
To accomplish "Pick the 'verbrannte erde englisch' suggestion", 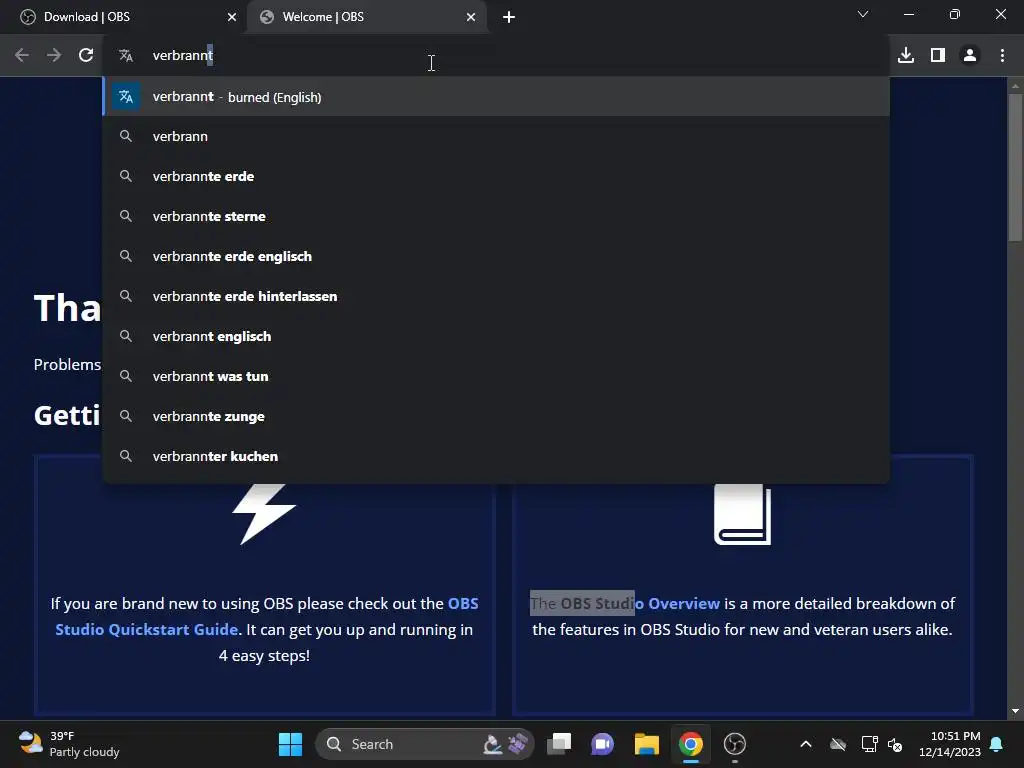I will click(x=496, y=256).
